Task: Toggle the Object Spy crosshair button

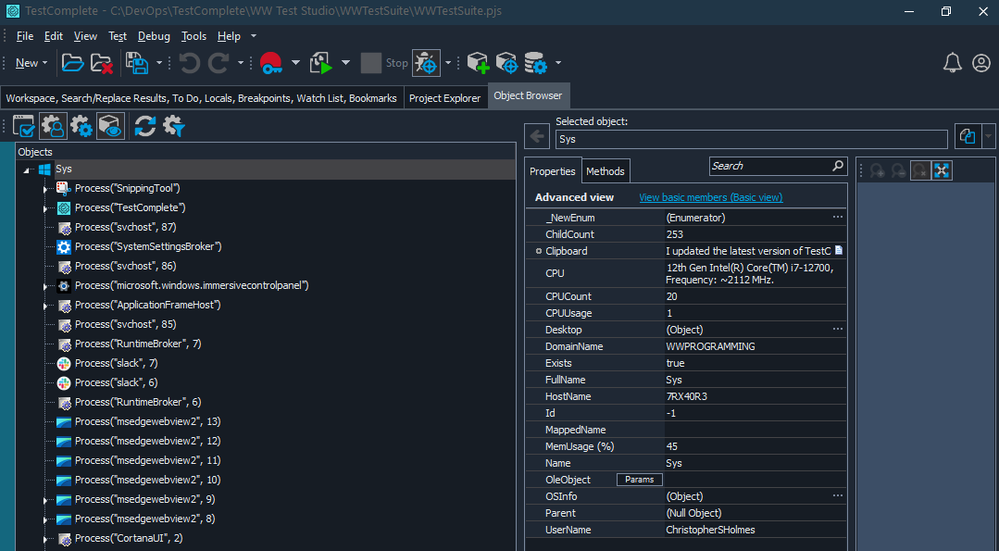Action: pos(426,63)
